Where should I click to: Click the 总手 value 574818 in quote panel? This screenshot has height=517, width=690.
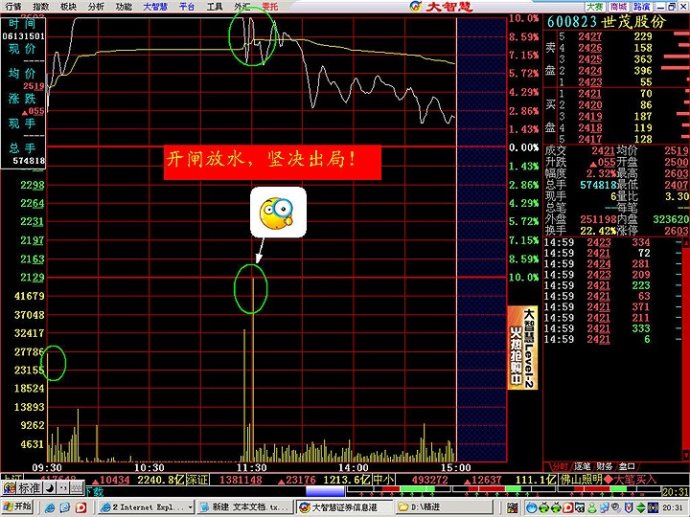(598, 185)
